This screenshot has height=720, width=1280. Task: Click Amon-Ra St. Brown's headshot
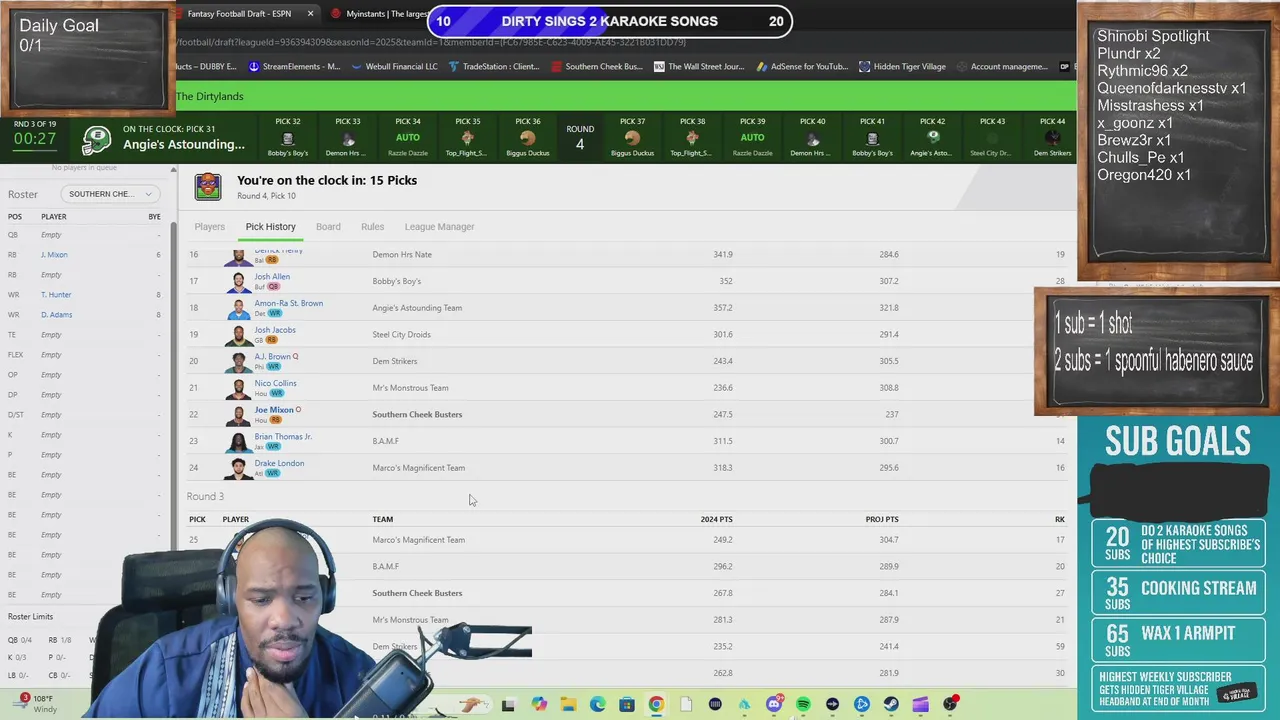239,308
